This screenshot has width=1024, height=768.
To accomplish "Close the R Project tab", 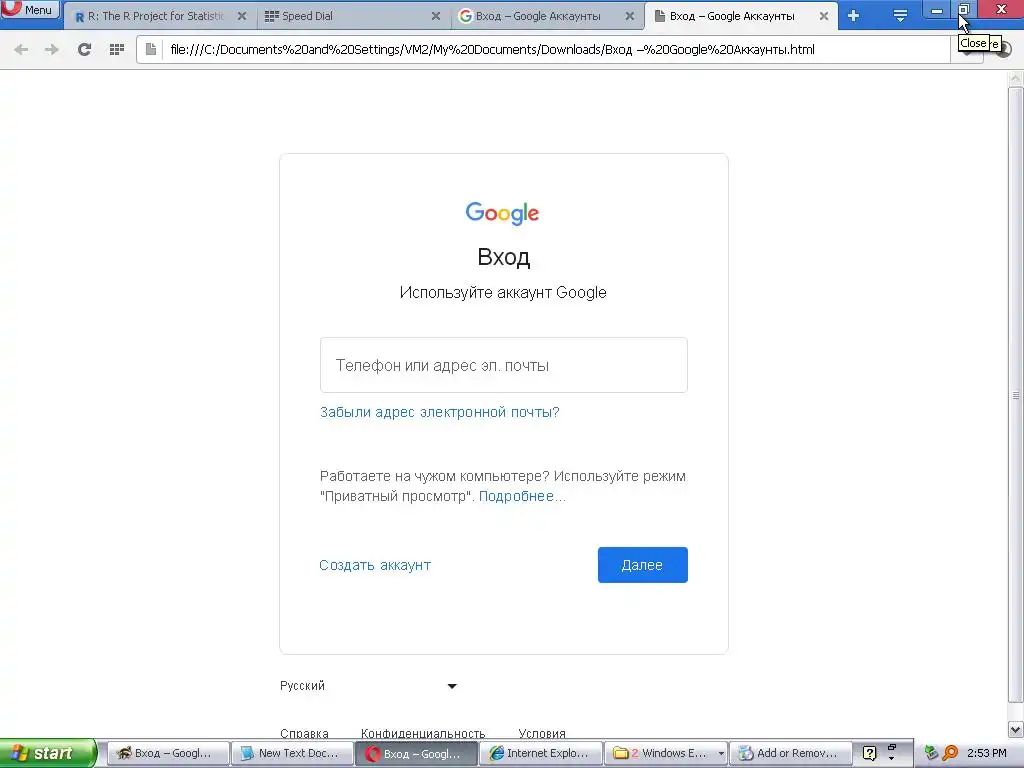I will [x=242, y=16].
